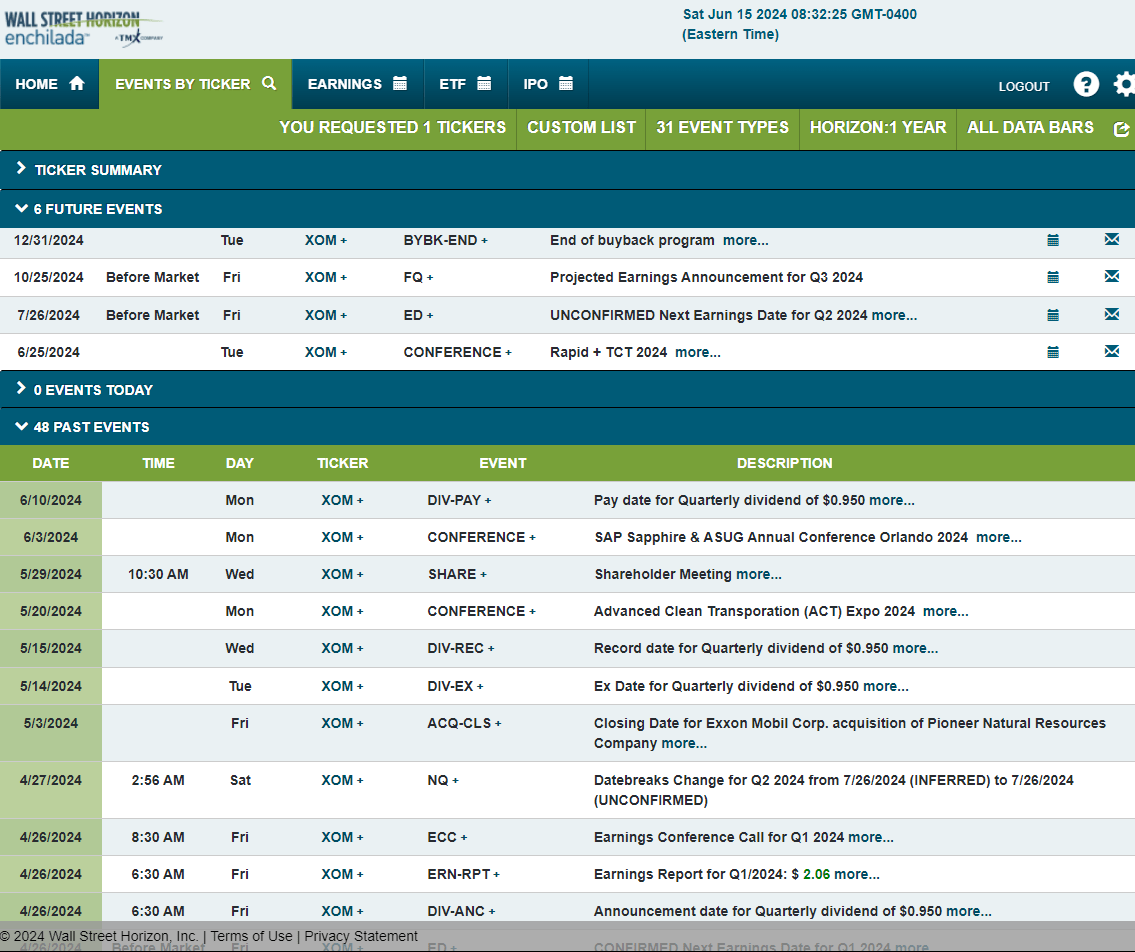
Task: Open Terms of Use footer link
Action: tap(252, 936)
